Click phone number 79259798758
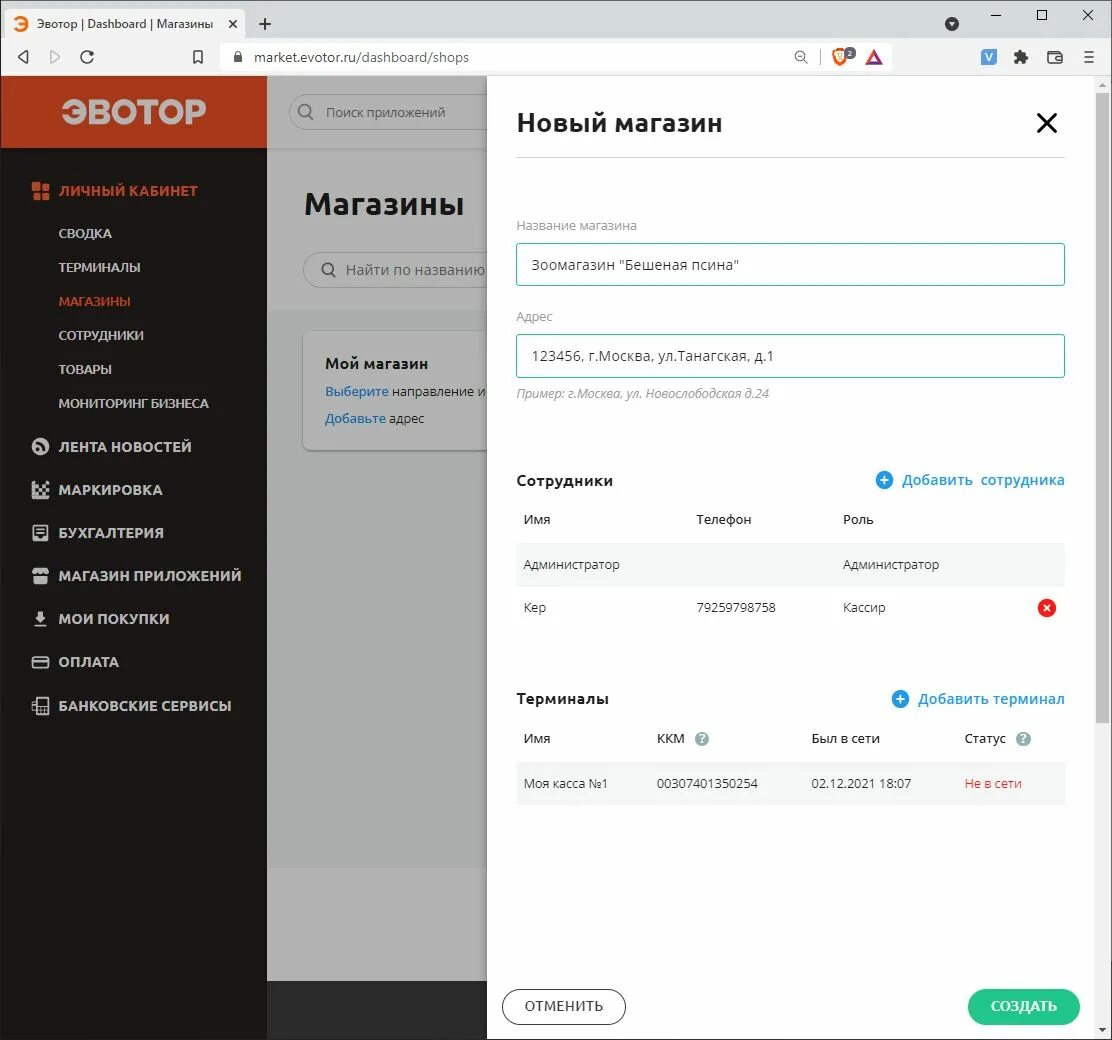This screenshot has height=1040, width=1112. [x=735, y=608]
